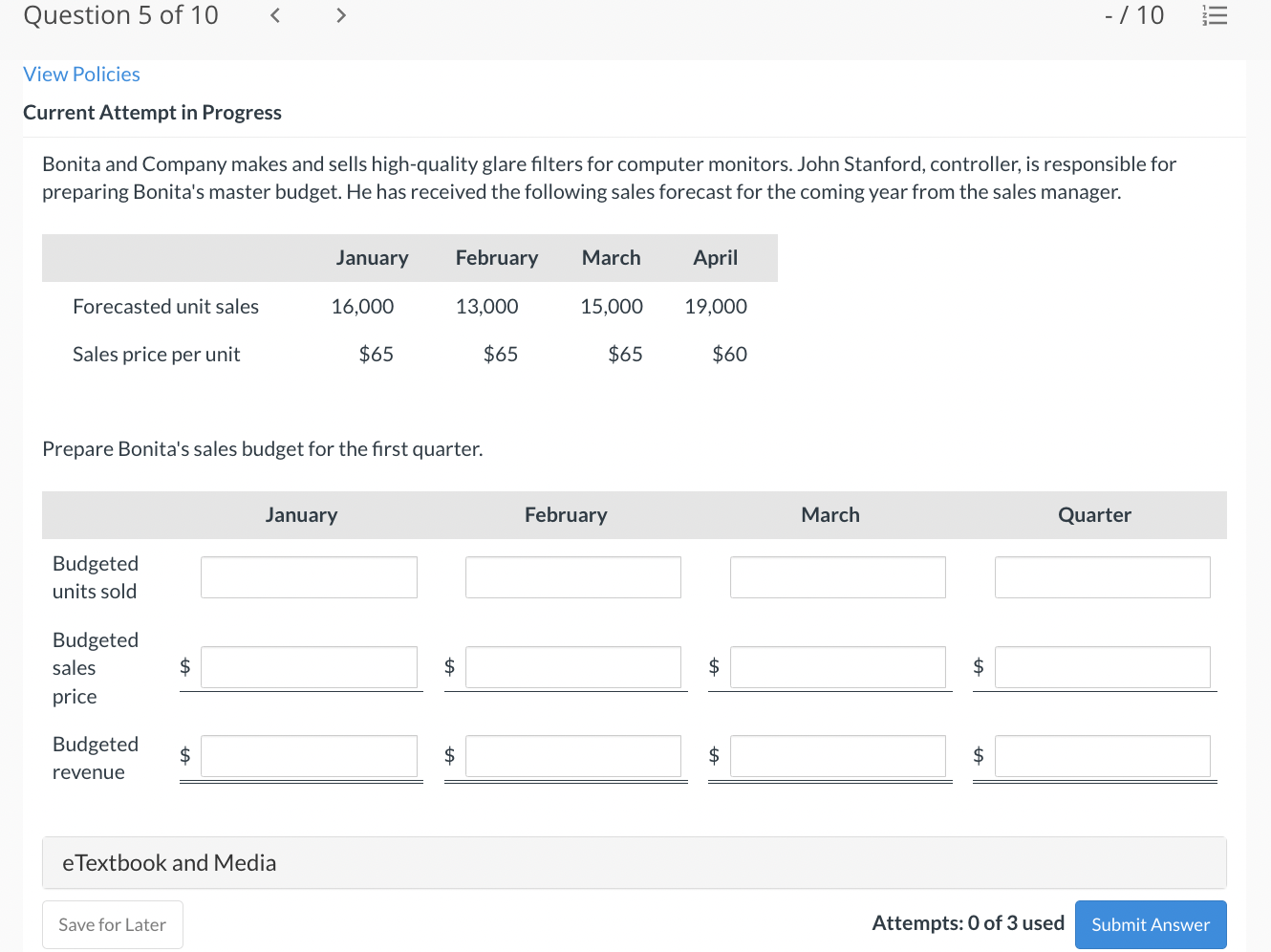The width and height of the screenshot is (1271, 952).
Task: Click the Current Attempt in Progress heading
Action: tap(152, 113)
